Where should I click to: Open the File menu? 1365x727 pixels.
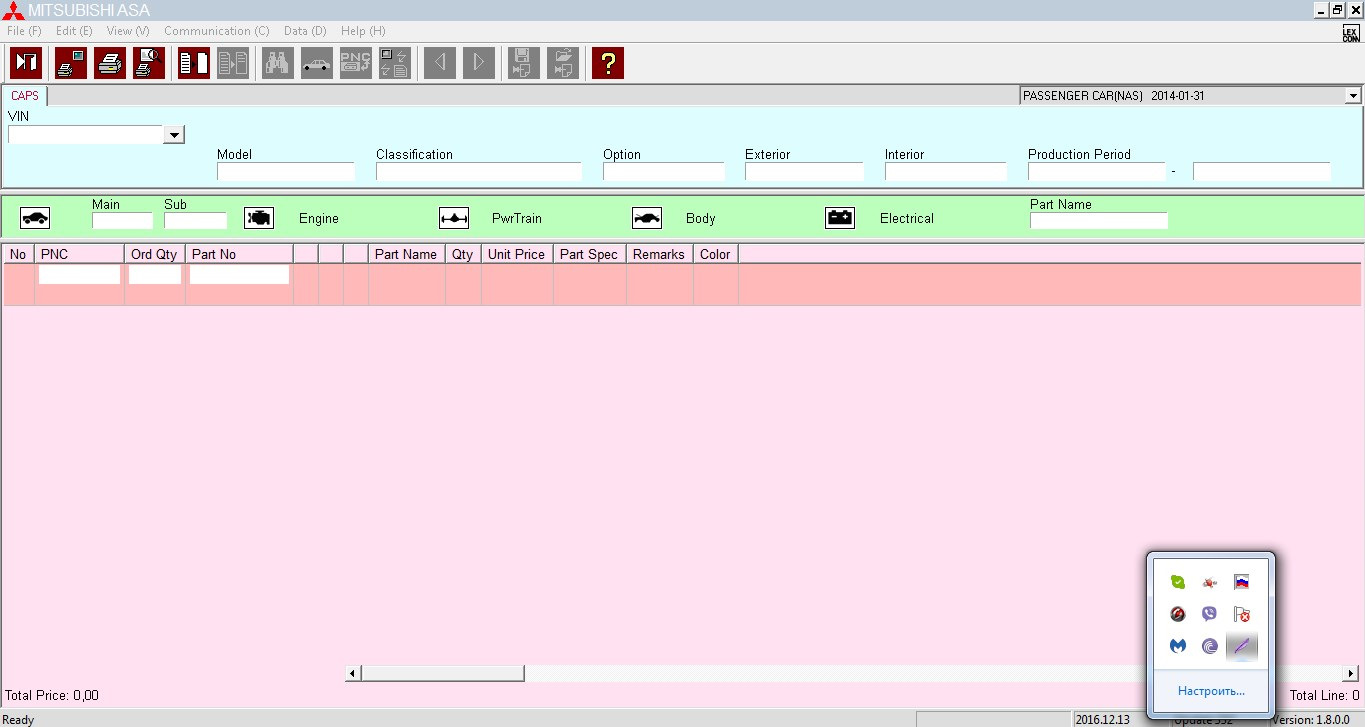click(x=24, y=31)
